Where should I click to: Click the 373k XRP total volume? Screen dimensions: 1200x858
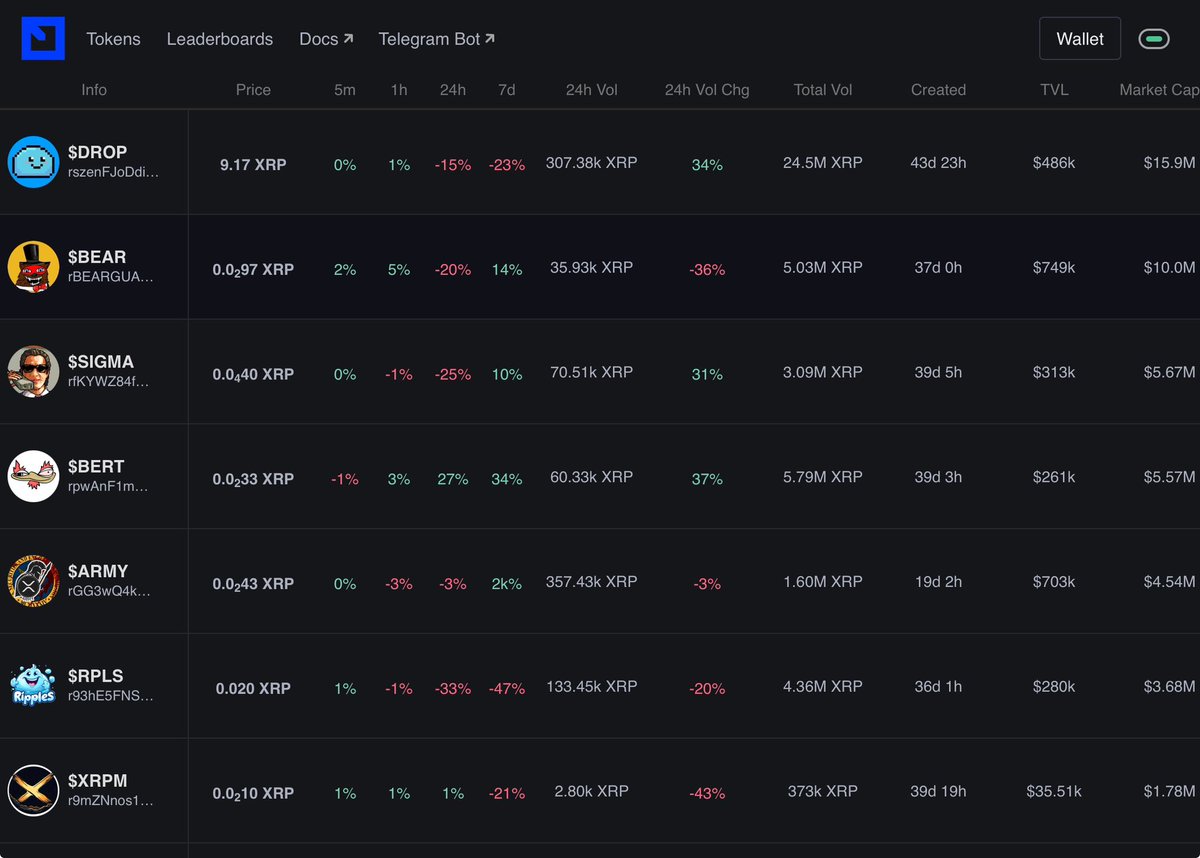click(823, 791)
